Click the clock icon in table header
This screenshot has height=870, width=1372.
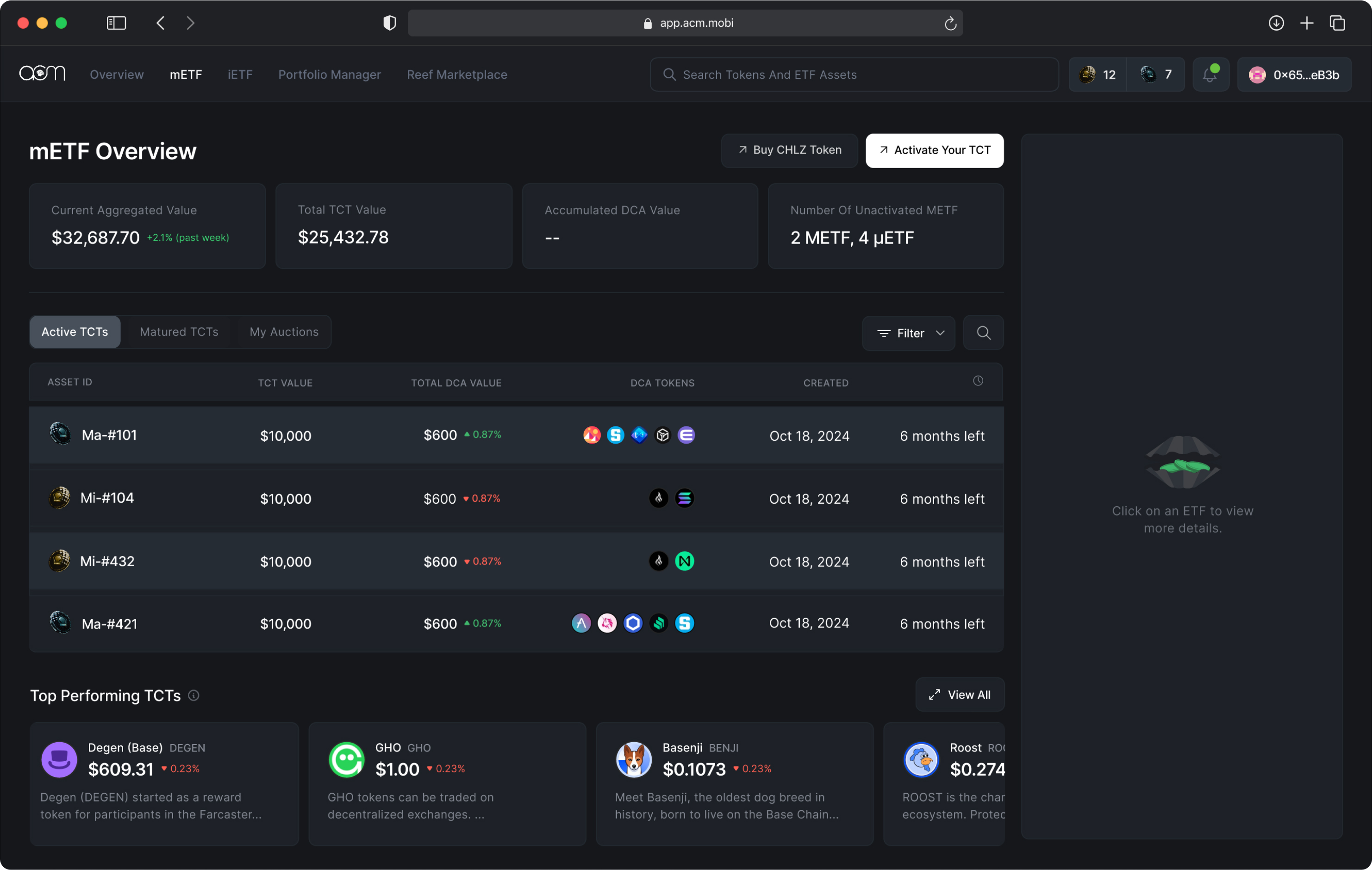pyautogui.click(x=978, y=381)
